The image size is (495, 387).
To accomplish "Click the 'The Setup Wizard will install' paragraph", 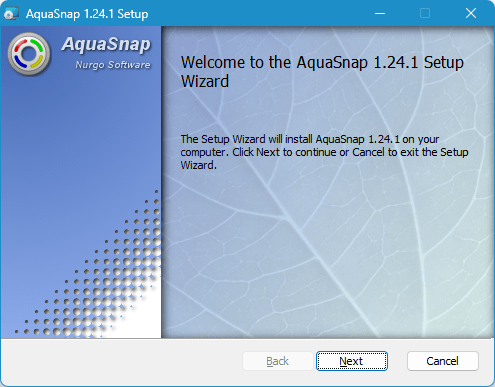I will [x=324, y=152].
